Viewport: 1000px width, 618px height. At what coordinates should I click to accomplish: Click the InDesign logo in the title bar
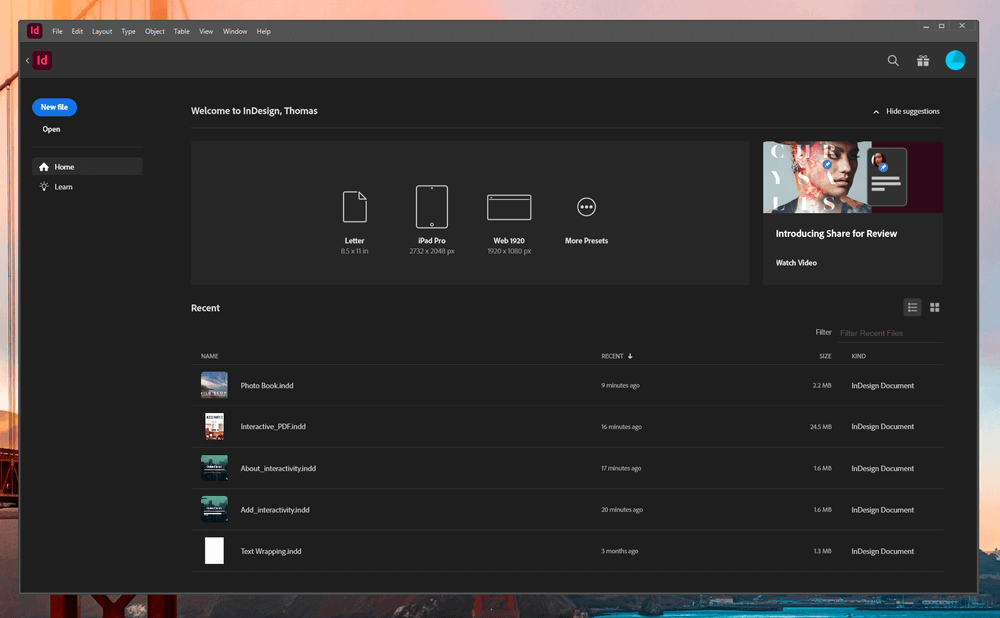tap(34, 30)
